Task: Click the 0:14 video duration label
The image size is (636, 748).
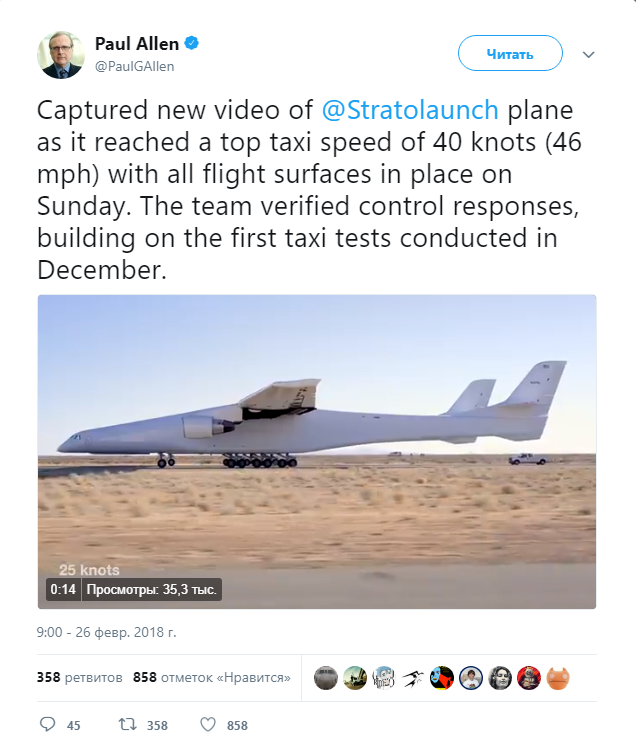Action: (63, 589)
